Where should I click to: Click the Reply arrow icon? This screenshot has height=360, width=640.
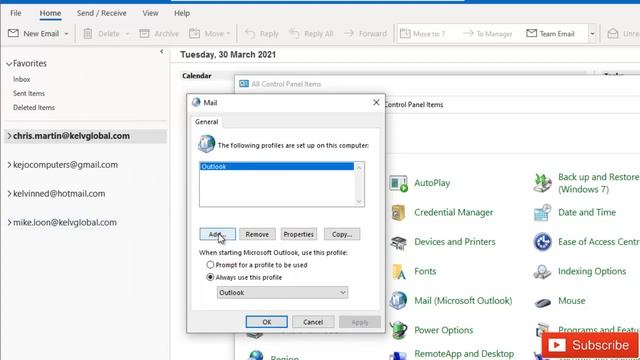[x=250, y=33]
